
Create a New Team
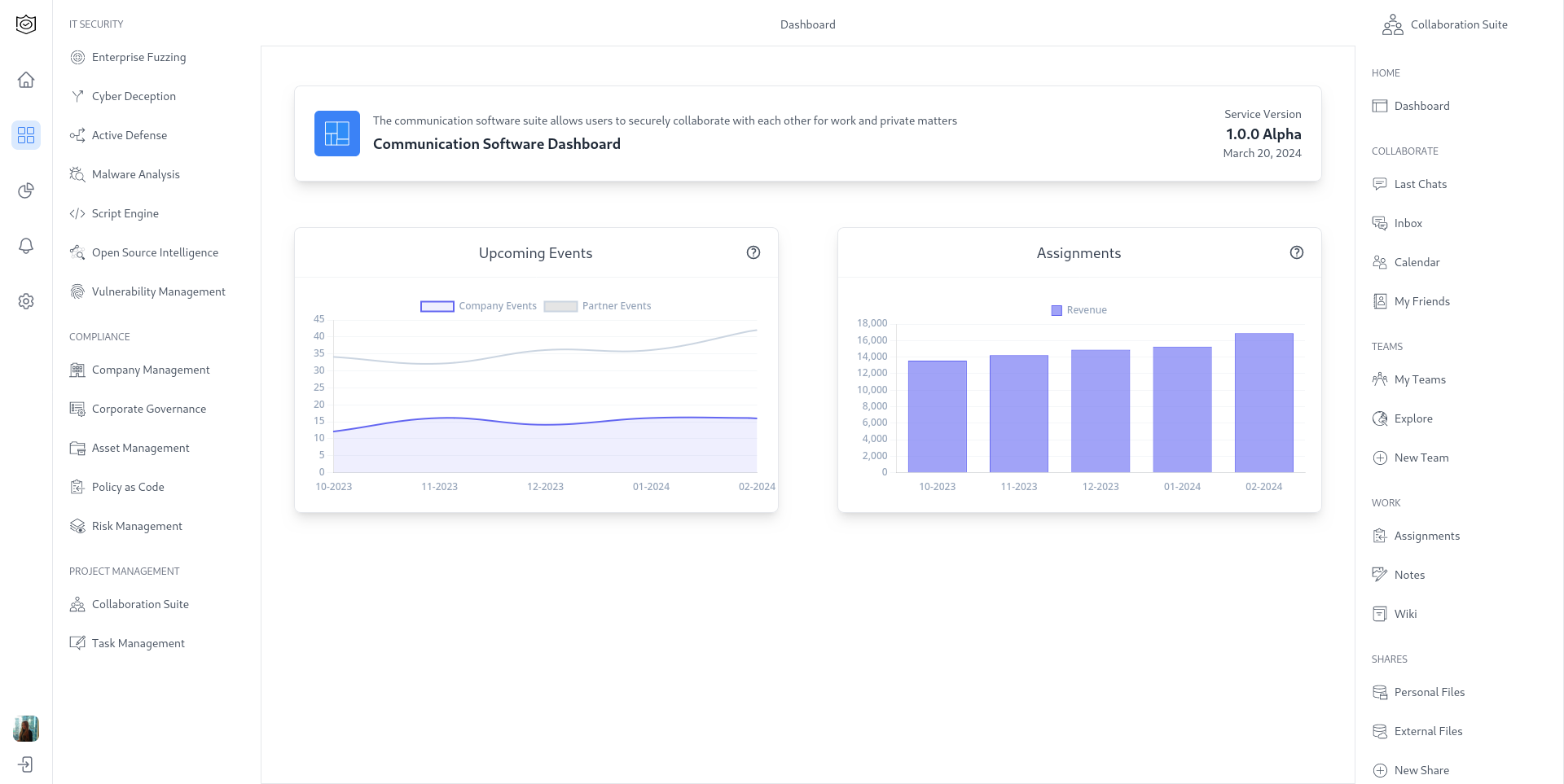point(1421,458)
